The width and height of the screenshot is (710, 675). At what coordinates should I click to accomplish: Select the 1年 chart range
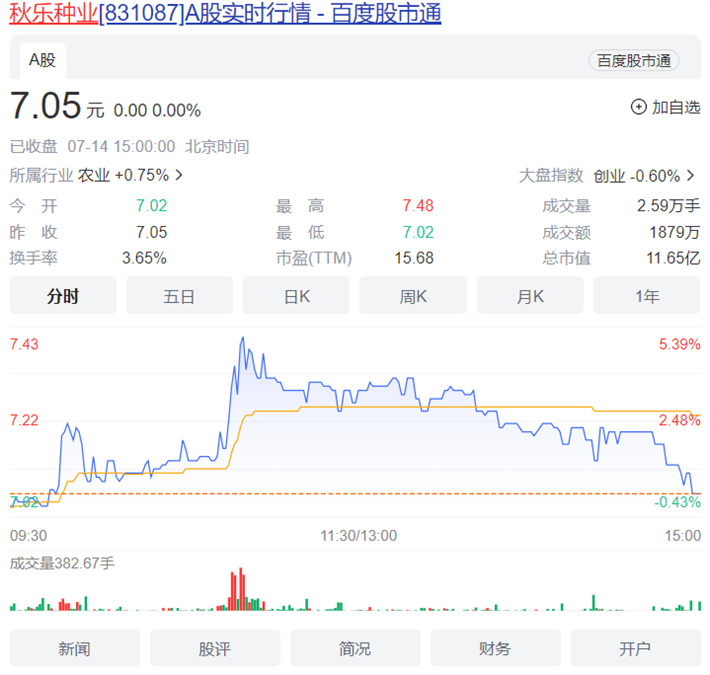pos(646,296)
